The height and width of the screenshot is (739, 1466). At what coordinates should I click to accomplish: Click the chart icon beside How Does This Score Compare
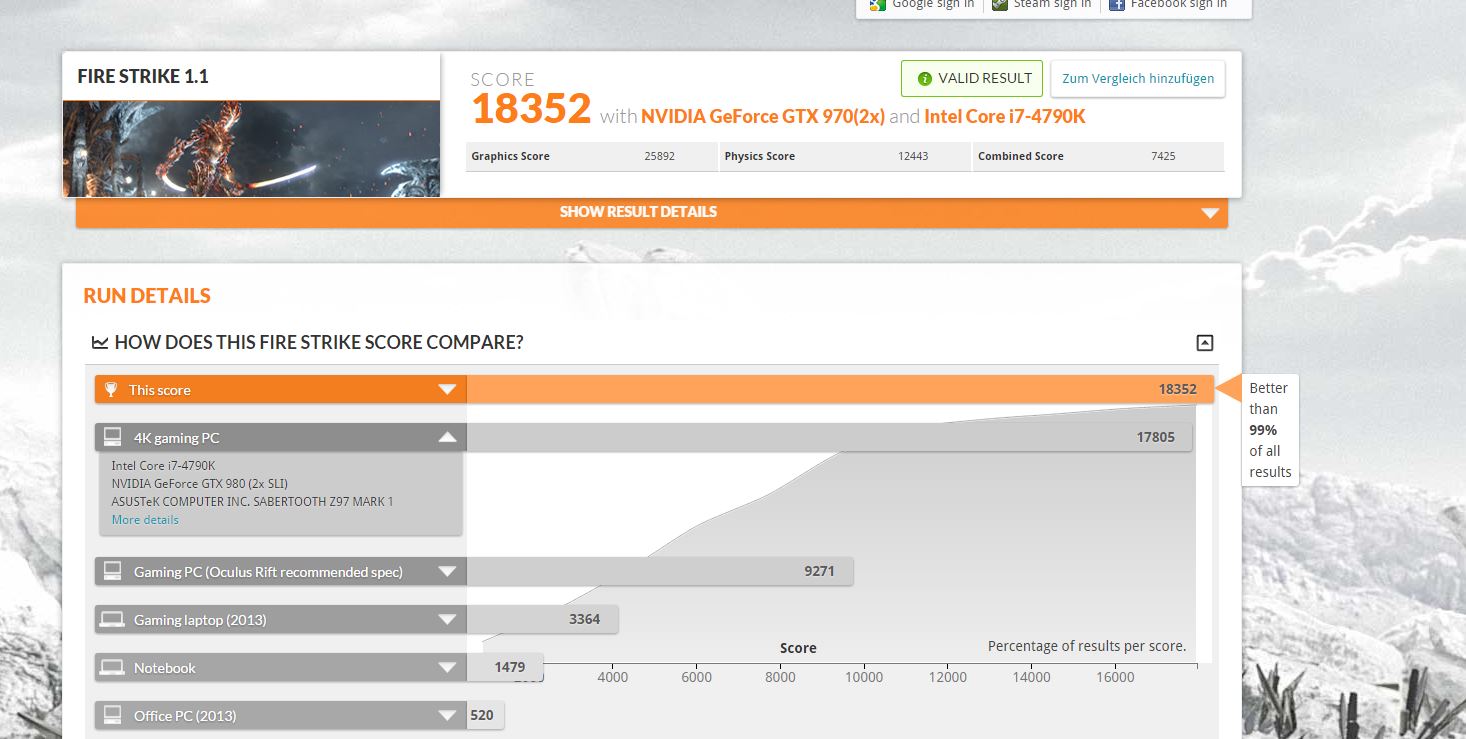click(x=100, y=343)
